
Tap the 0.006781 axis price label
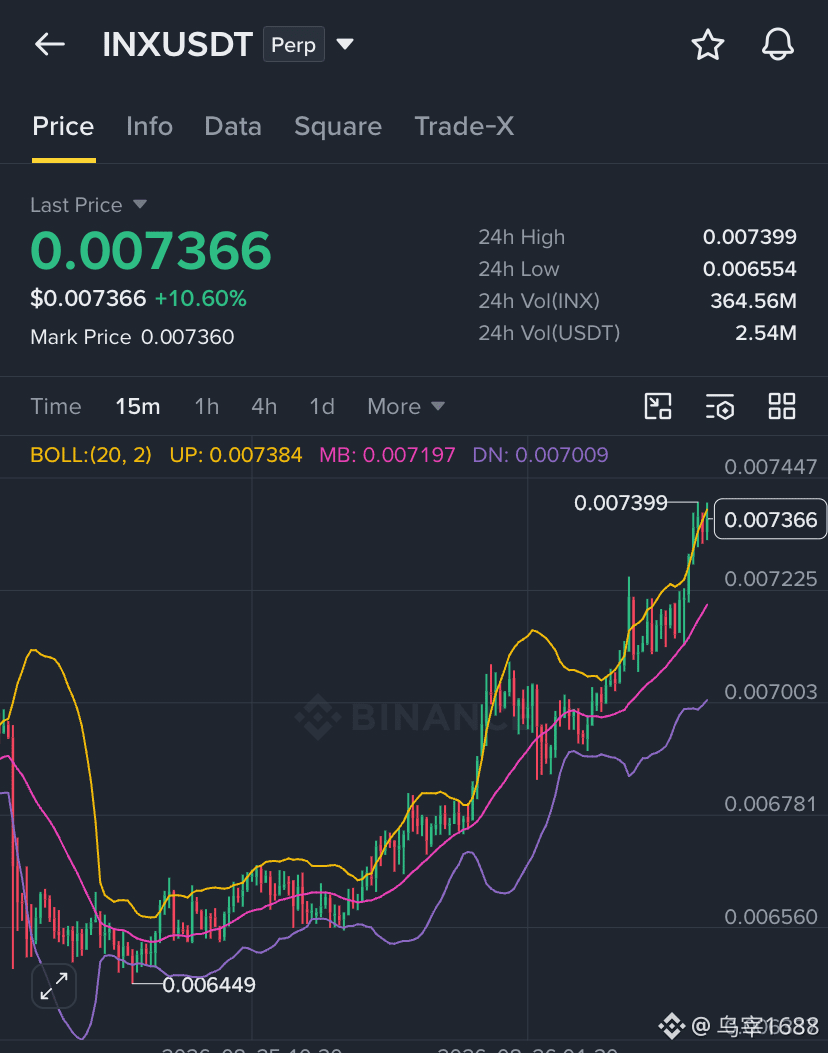click(771, 804)
